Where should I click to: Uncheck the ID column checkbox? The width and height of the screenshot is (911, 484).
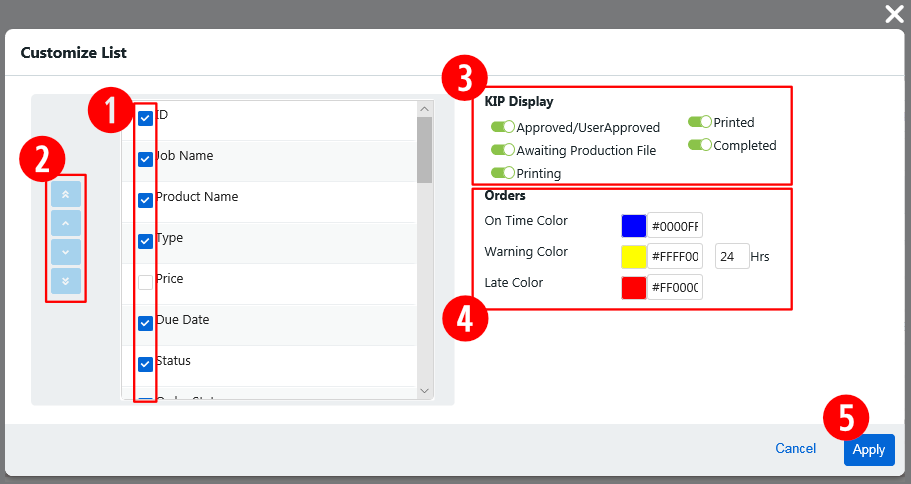146,118
